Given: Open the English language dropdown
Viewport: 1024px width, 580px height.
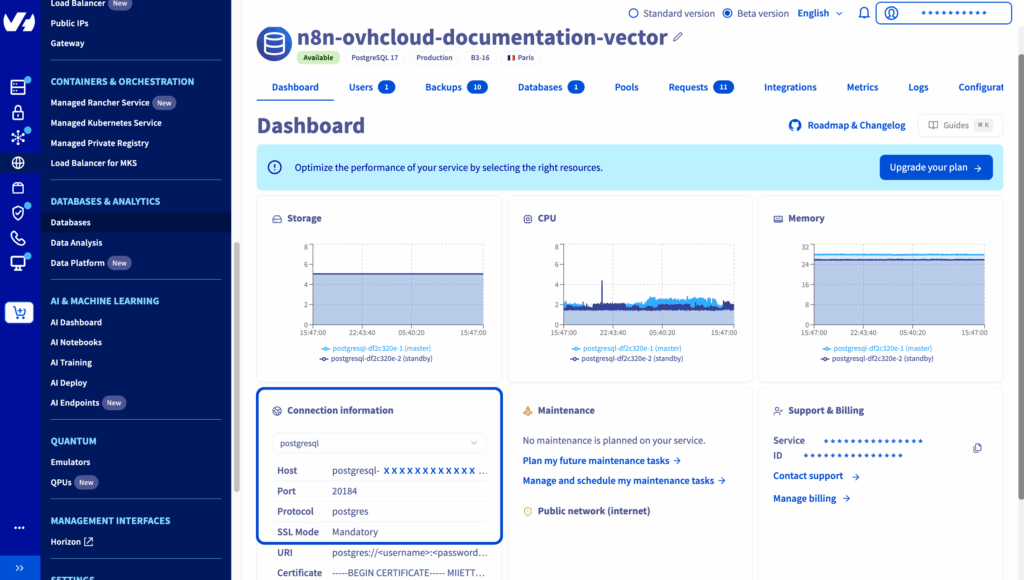Looking at the screenshot, I should pos(819,13).
